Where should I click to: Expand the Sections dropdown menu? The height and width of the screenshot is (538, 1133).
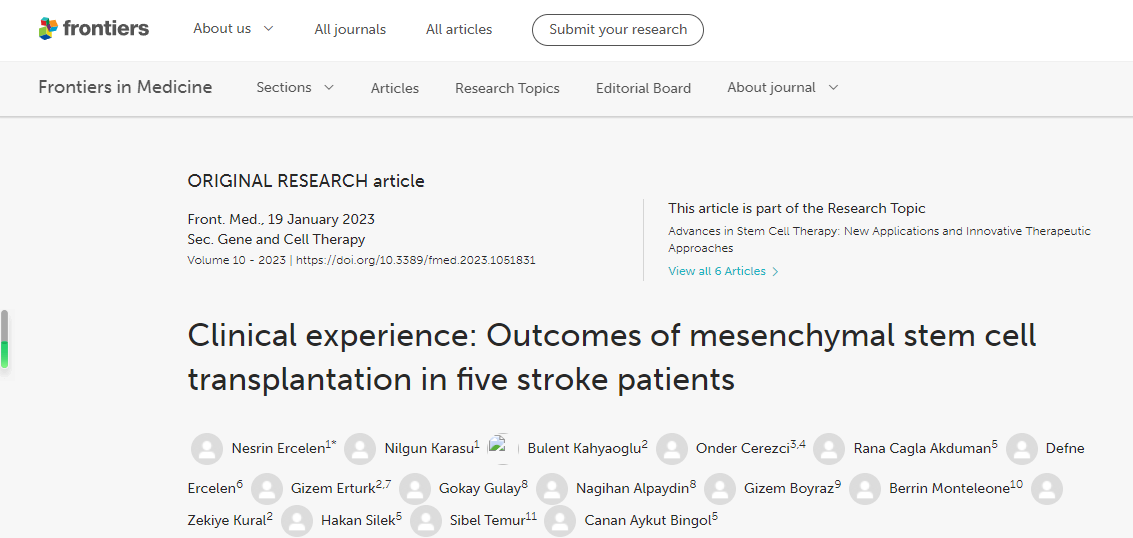pos(295,88)
